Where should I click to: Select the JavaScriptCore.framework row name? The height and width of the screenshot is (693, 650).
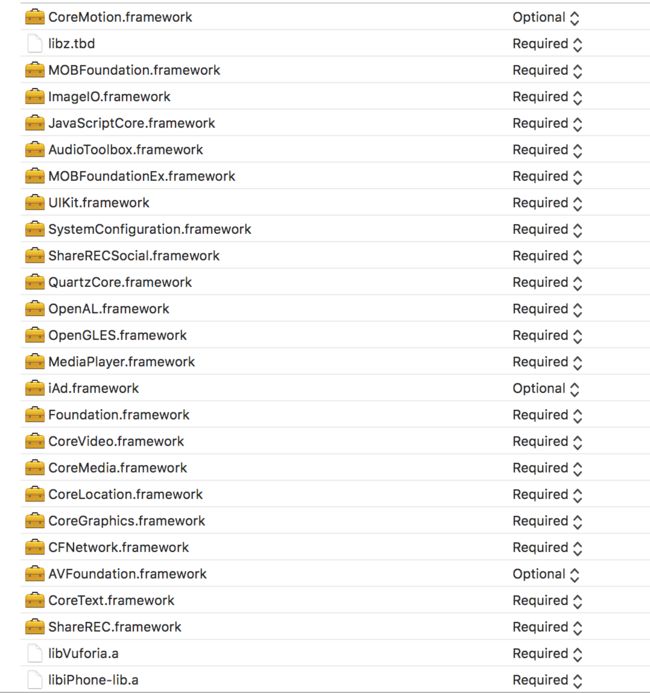(x=132, y=123)
